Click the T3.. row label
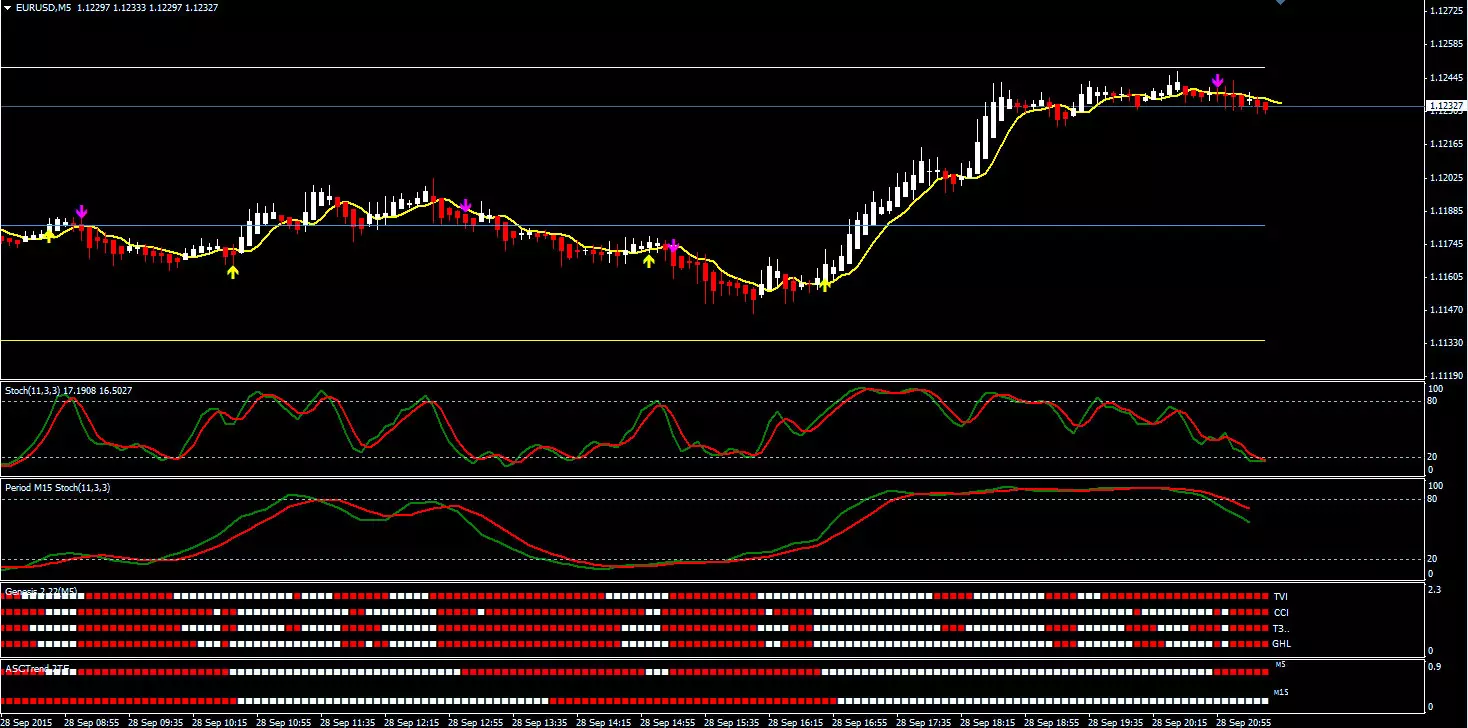Screen dimensions: 1468x728 pyautogui.click(x=1281, y=628)
